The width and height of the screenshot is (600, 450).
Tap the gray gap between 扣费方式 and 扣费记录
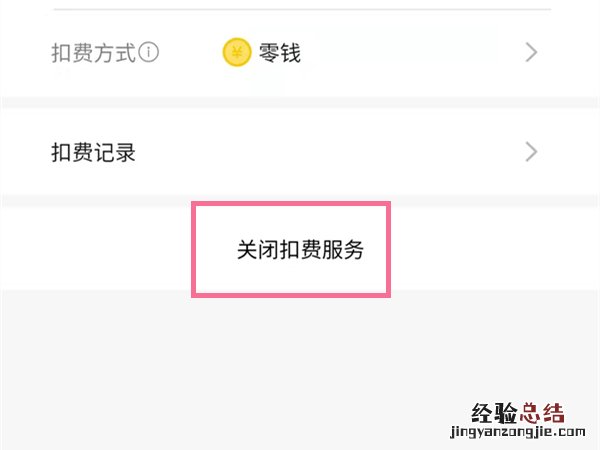click(x=300, y=102)
